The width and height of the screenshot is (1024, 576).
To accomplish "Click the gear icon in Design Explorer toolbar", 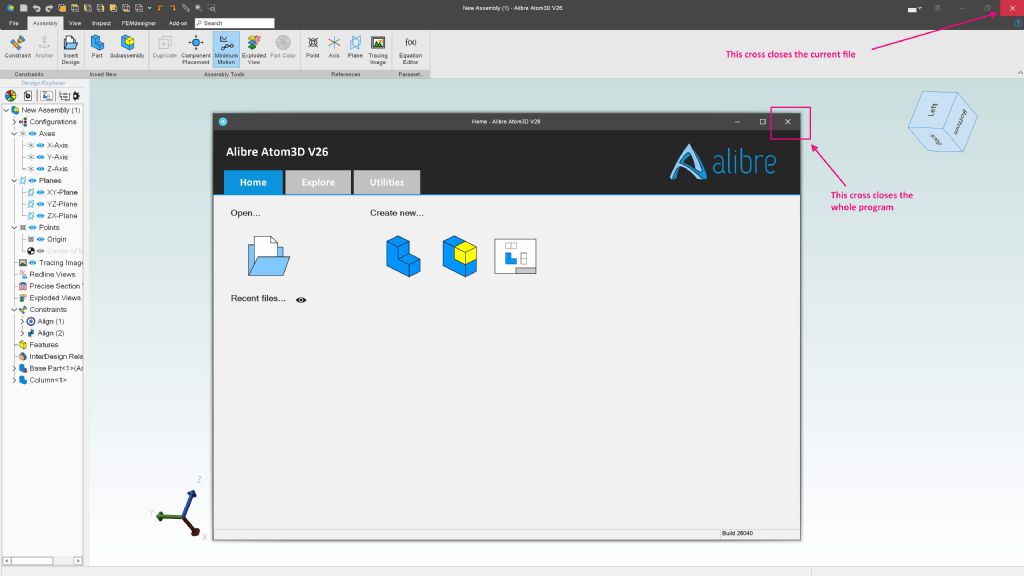I will click(x=76, y=96).
